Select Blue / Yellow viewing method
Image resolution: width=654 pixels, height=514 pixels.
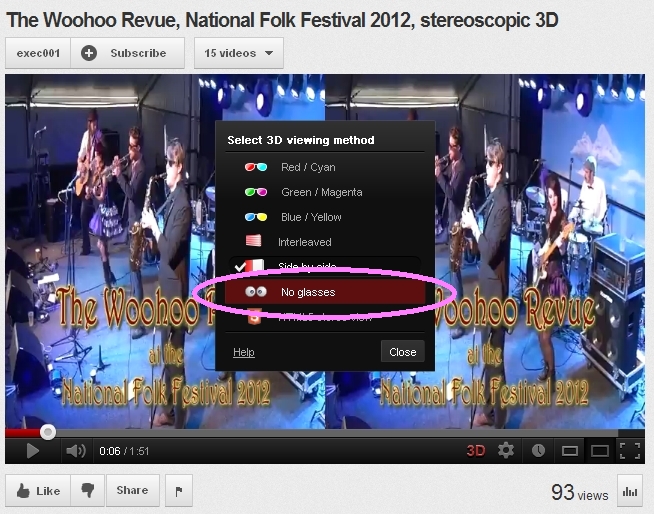[325, 217]
